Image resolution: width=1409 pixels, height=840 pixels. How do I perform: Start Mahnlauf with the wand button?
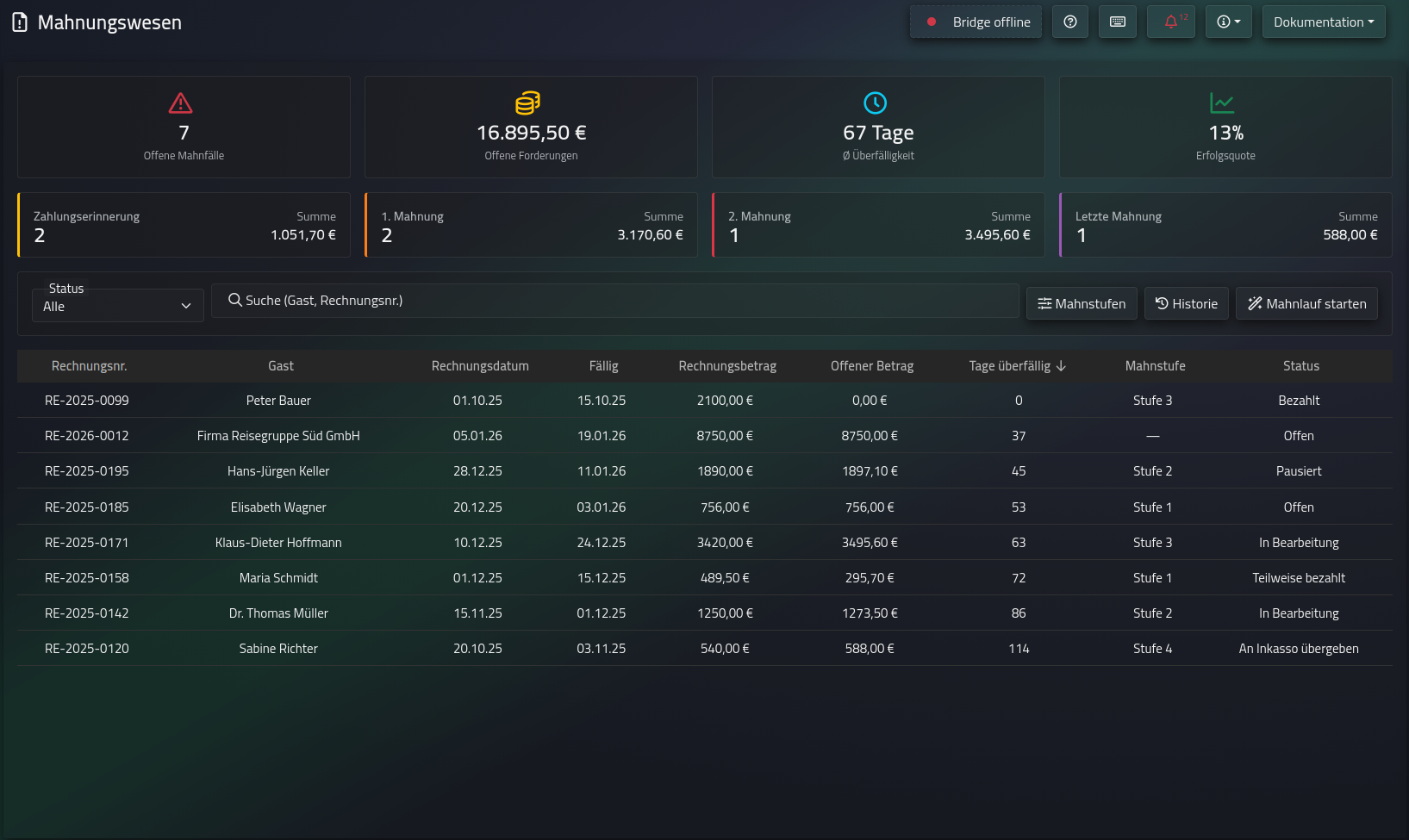(x=1306, y=303)
